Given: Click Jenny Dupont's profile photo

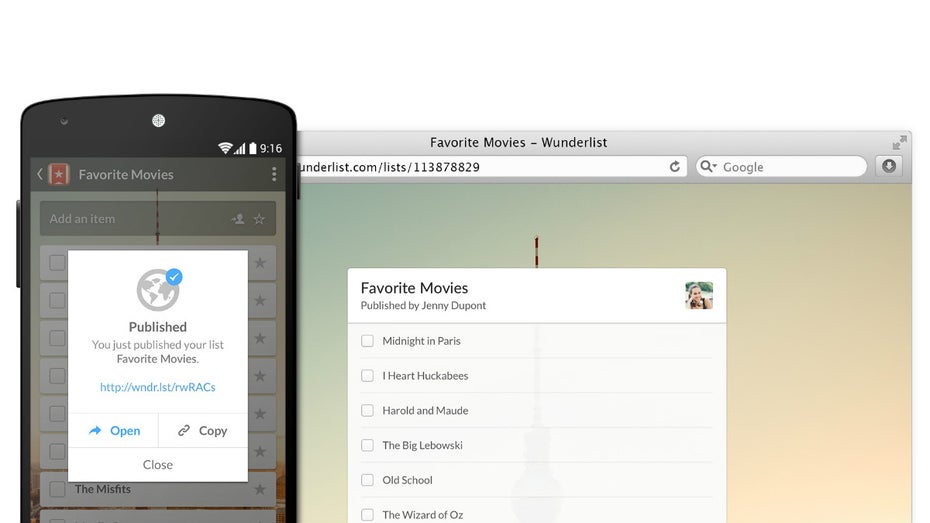Looking at the screenshot, I should (699, 295).
